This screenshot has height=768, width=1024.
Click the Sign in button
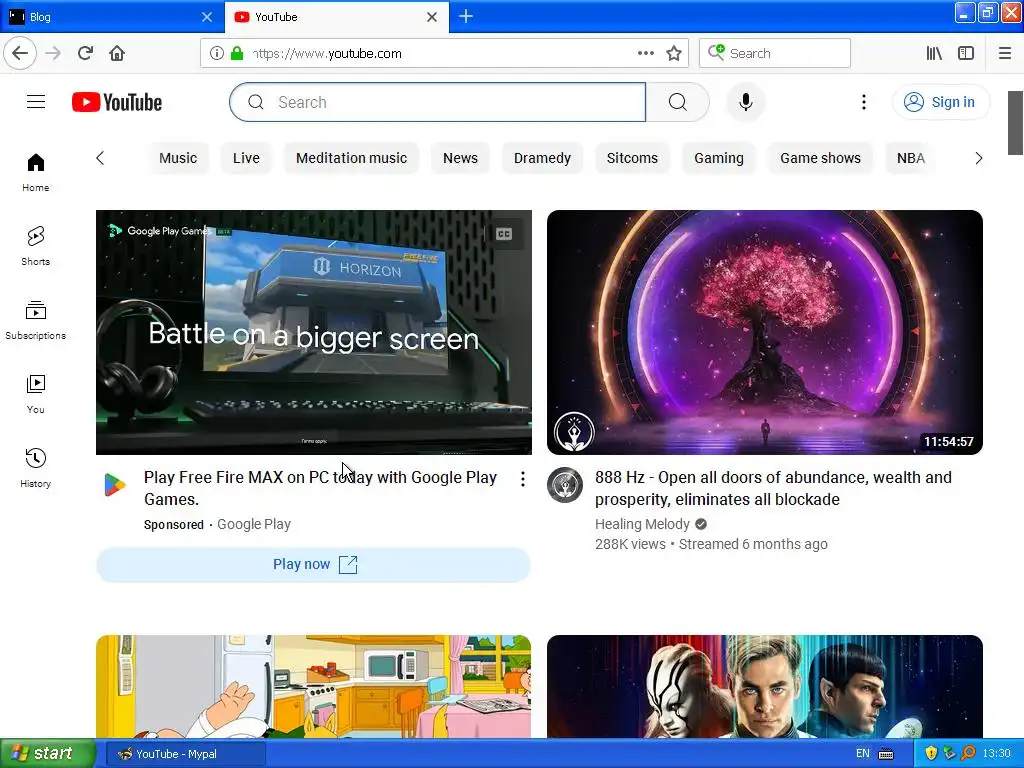point(941,102)
